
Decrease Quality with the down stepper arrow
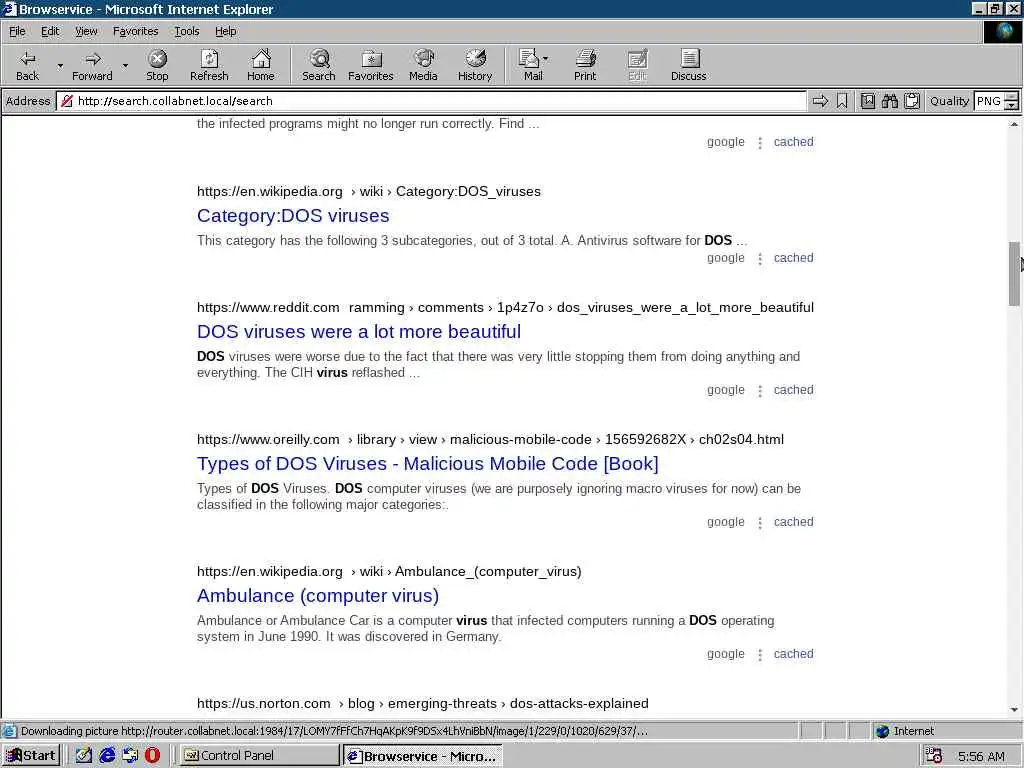click(x=1012, y=105)
